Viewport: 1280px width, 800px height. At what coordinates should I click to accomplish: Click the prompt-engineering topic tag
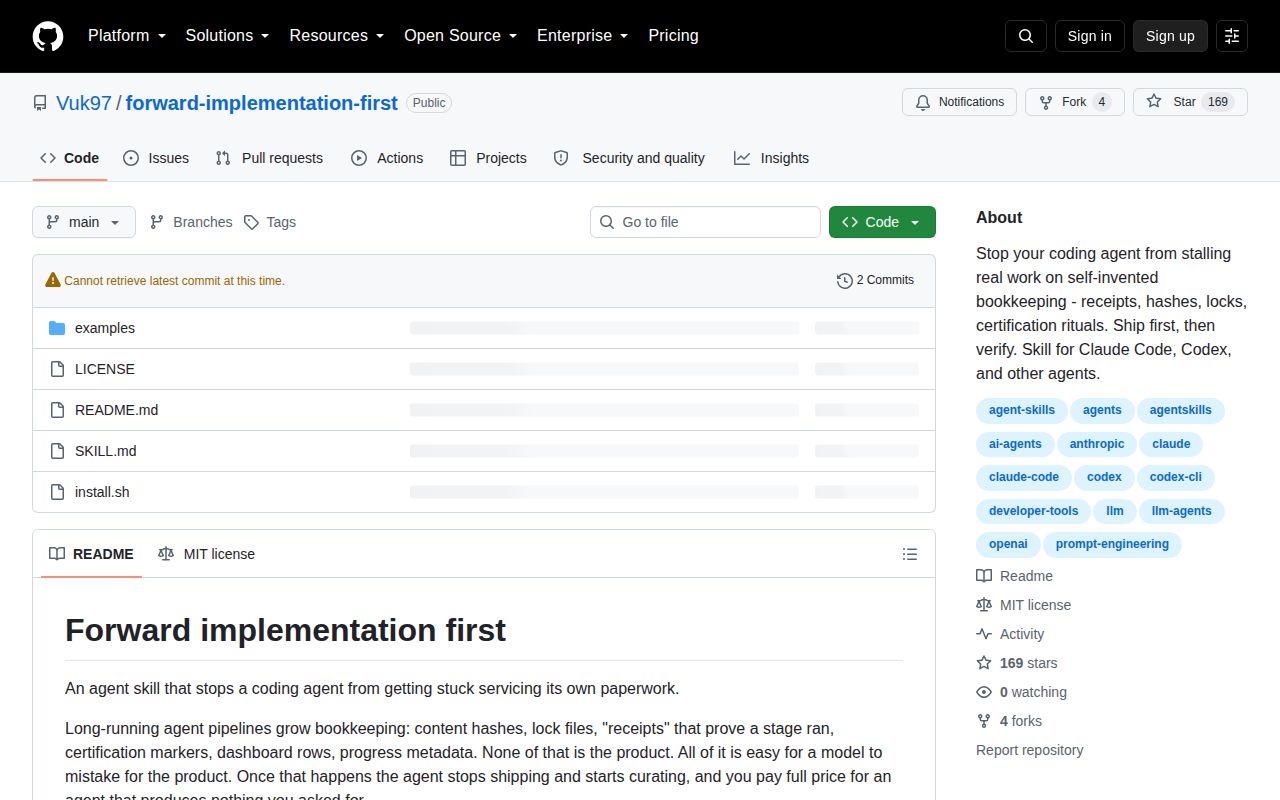[1112, 544]
